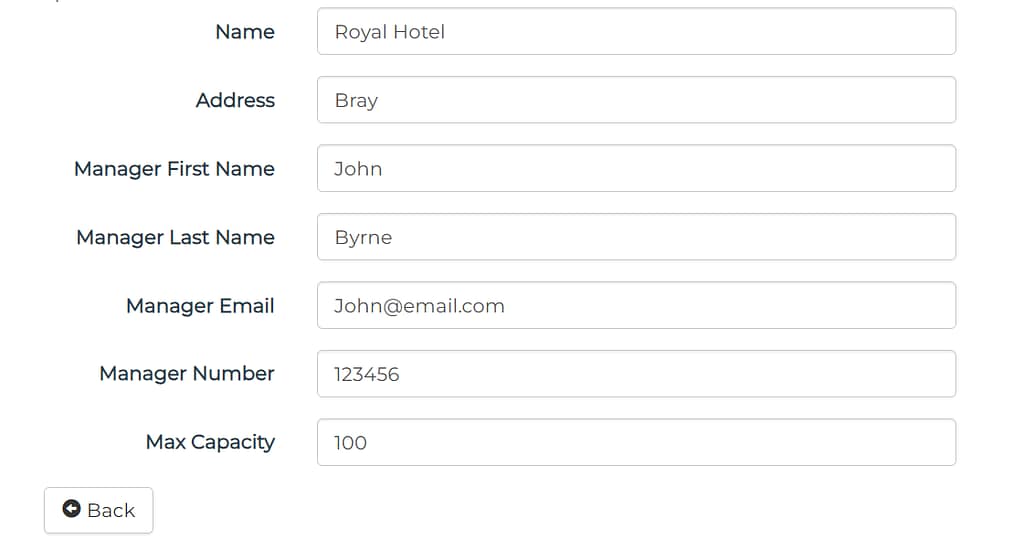1024x550 pixels.
Task: Click the "123456" number value
Action: coord(367,374)
